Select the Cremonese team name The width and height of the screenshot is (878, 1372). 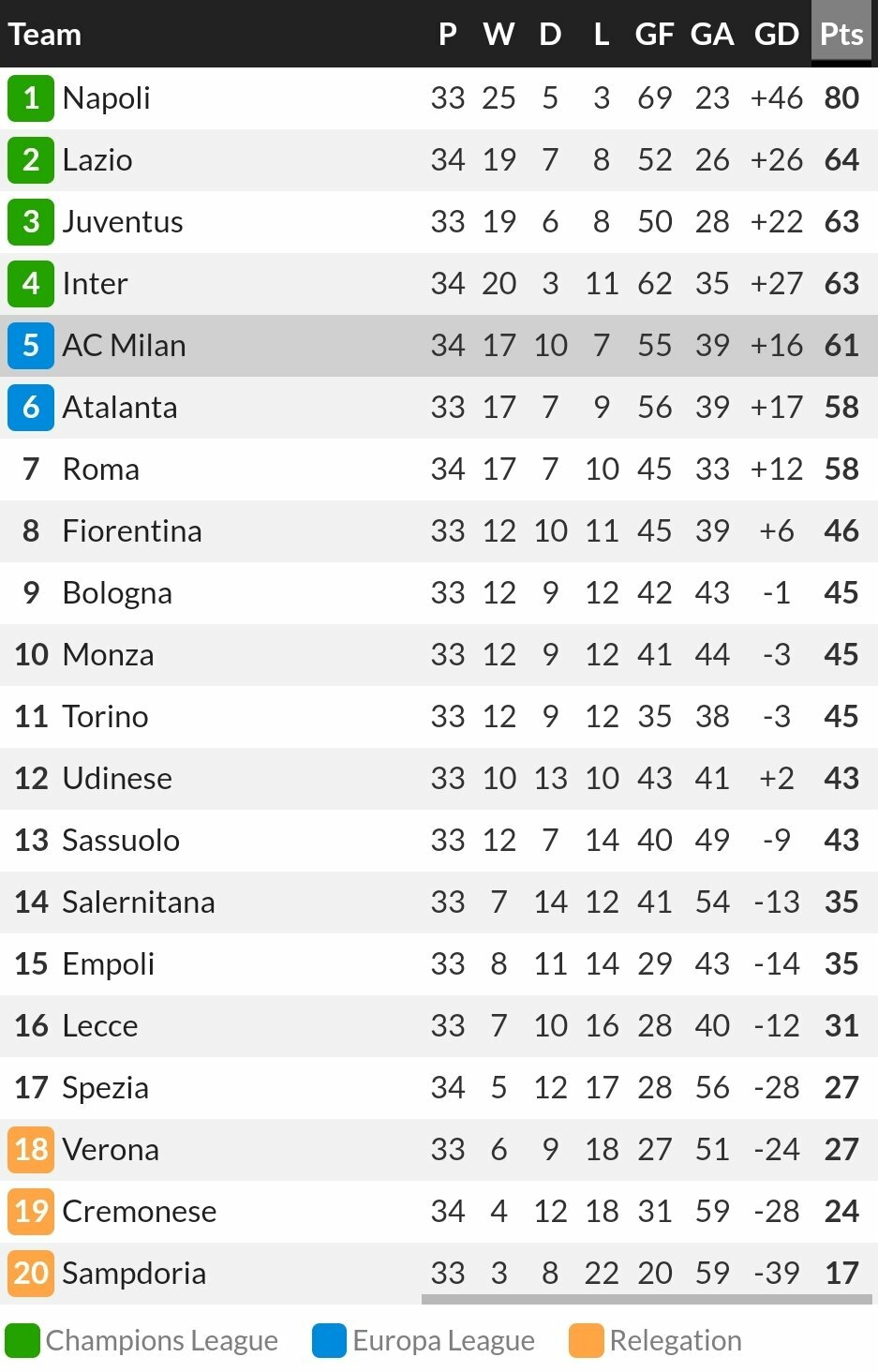(140, 1211)
